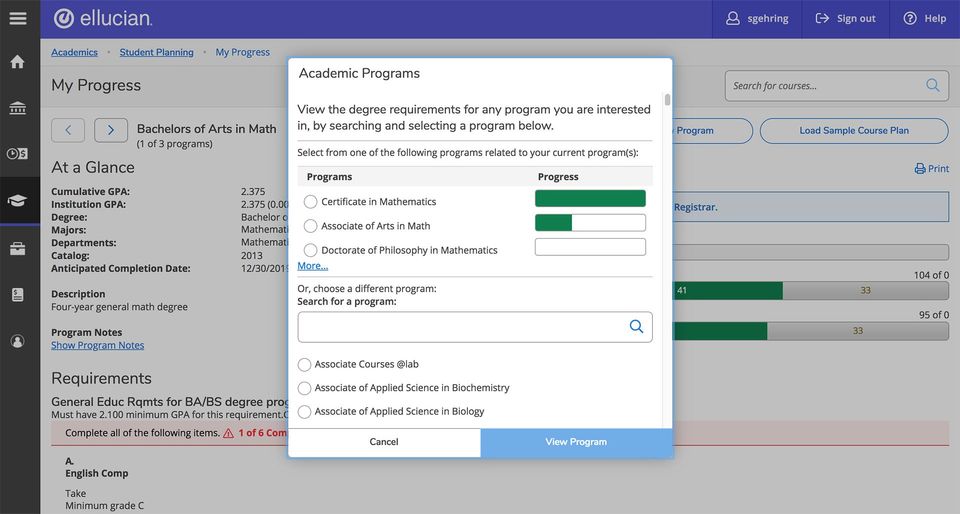Click the Ellucian logo in the header

pyautogui.click(x=102, y=18)
